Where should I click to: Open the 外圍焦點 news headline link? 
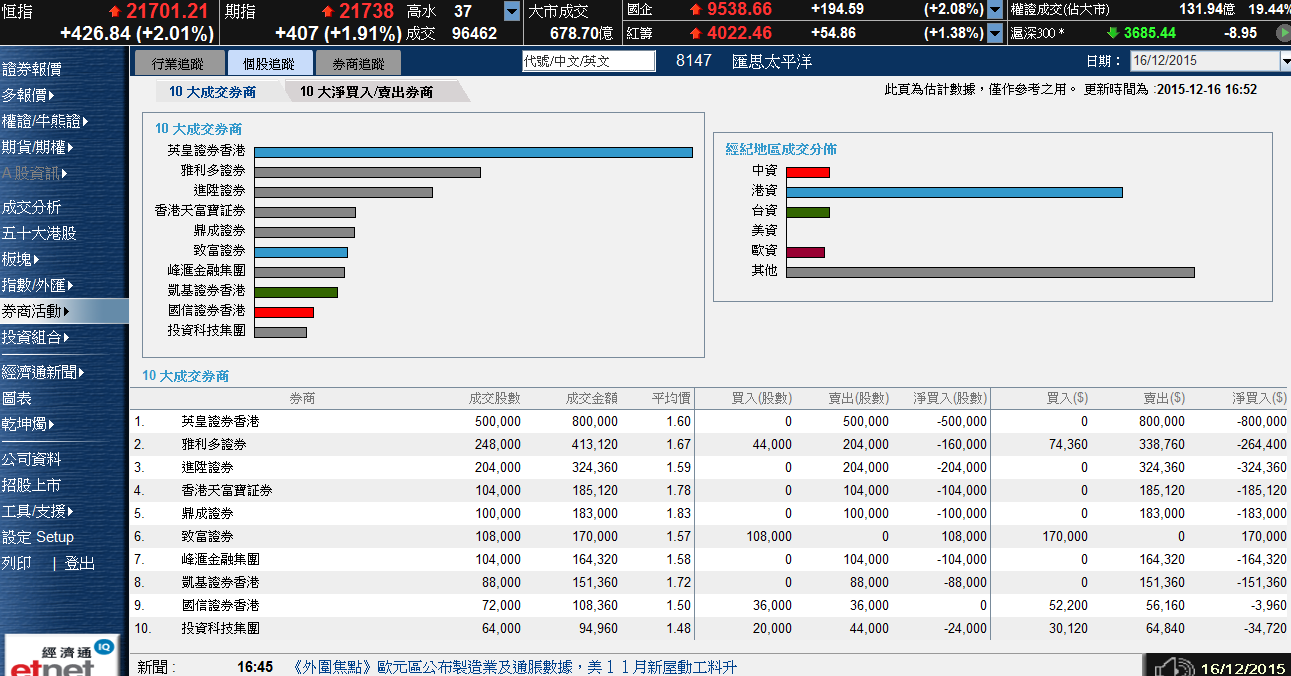tap(516, 667)
